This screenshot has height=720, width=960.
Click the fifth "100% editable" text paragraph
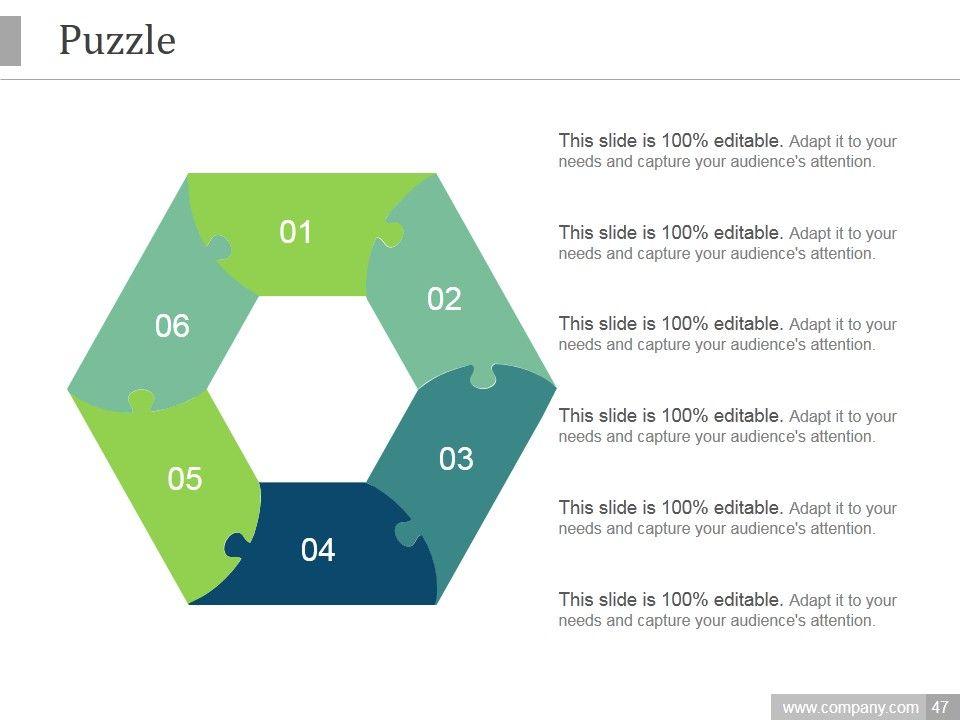727,518
